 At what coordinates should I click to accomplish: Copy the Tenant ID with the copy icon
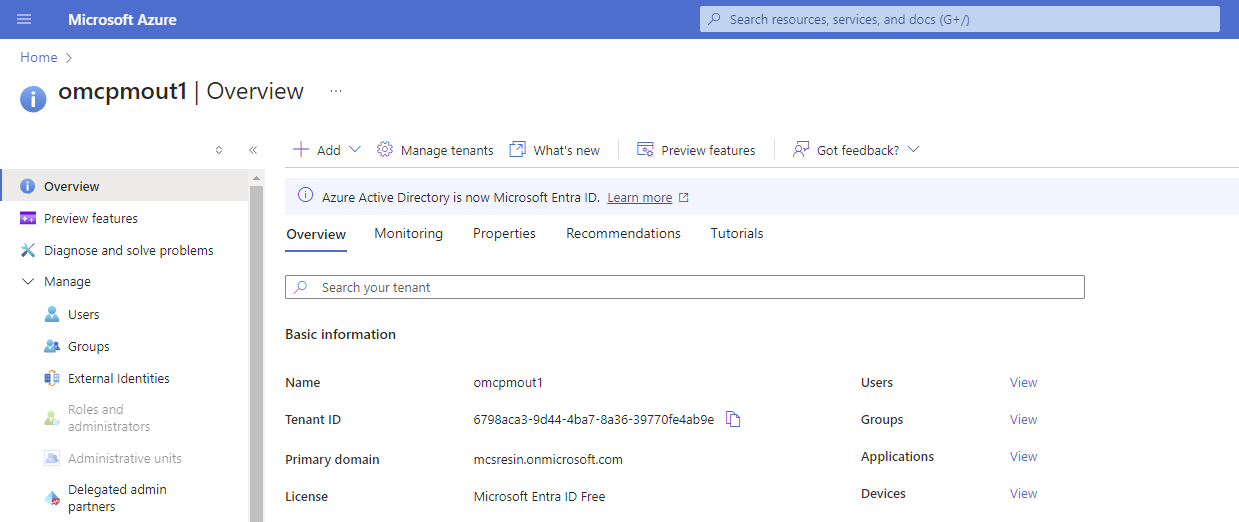733,419
